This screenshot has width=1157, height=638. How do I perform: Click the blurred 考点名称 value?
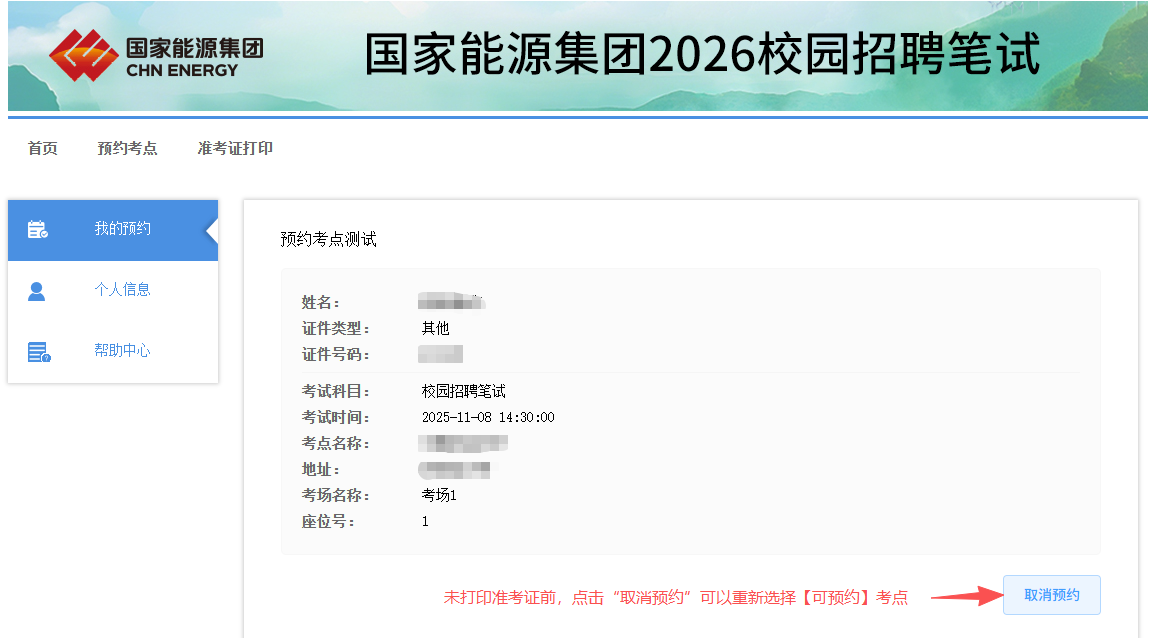pyautogui.click(x=464, y=443)
